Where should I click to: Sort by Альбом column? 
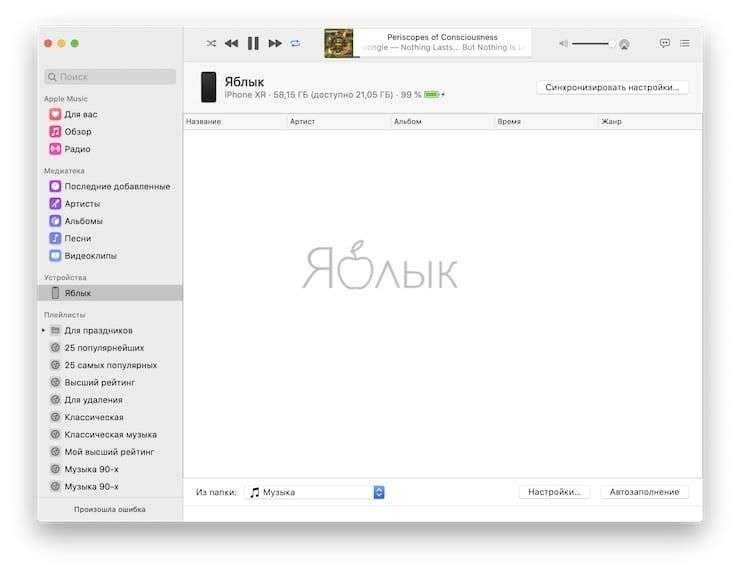point(442,122)
